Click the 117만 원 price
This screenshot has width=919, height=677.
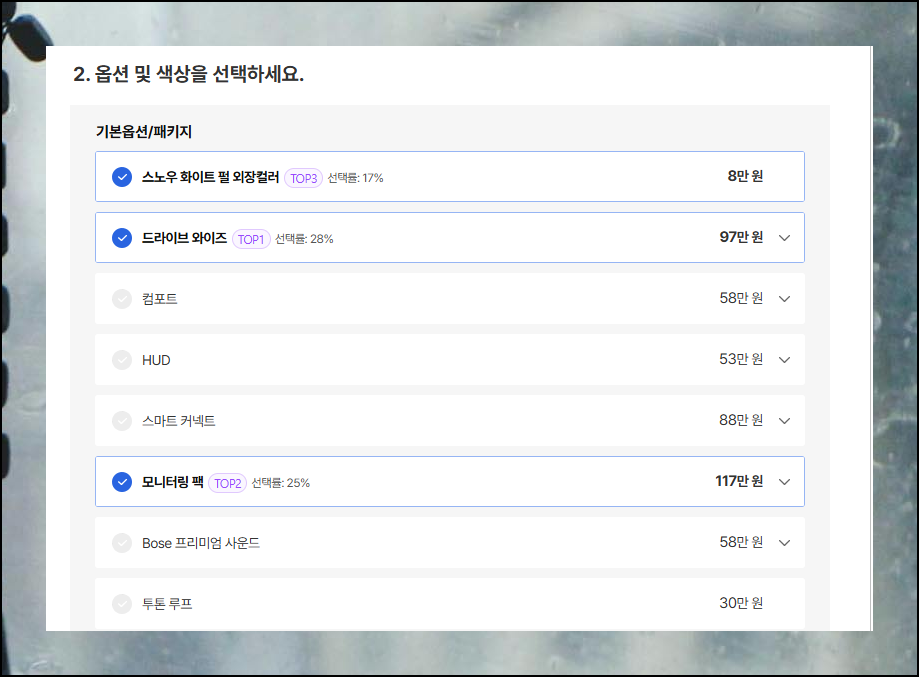point(739,481)
